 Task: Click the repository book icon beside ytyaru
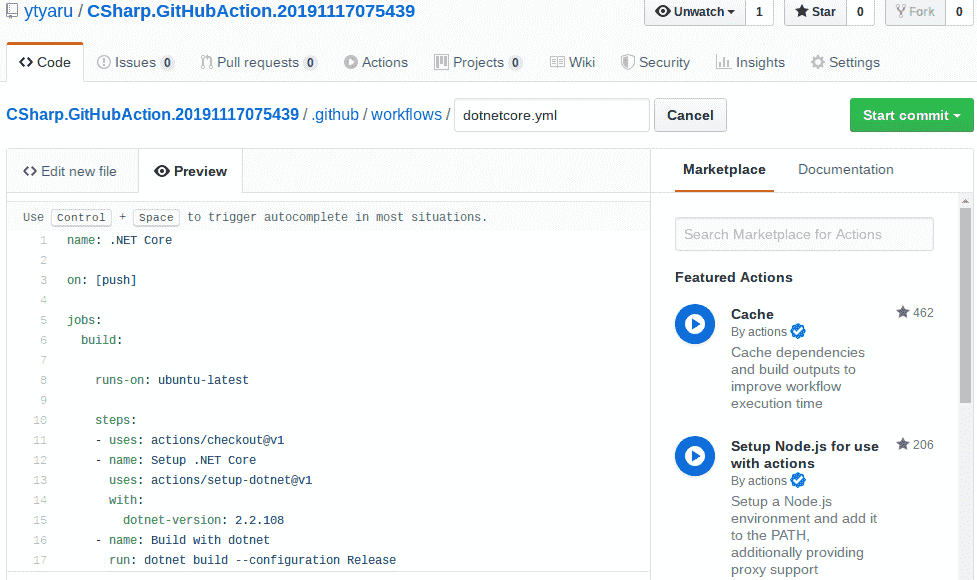click(x=12, y=11)
